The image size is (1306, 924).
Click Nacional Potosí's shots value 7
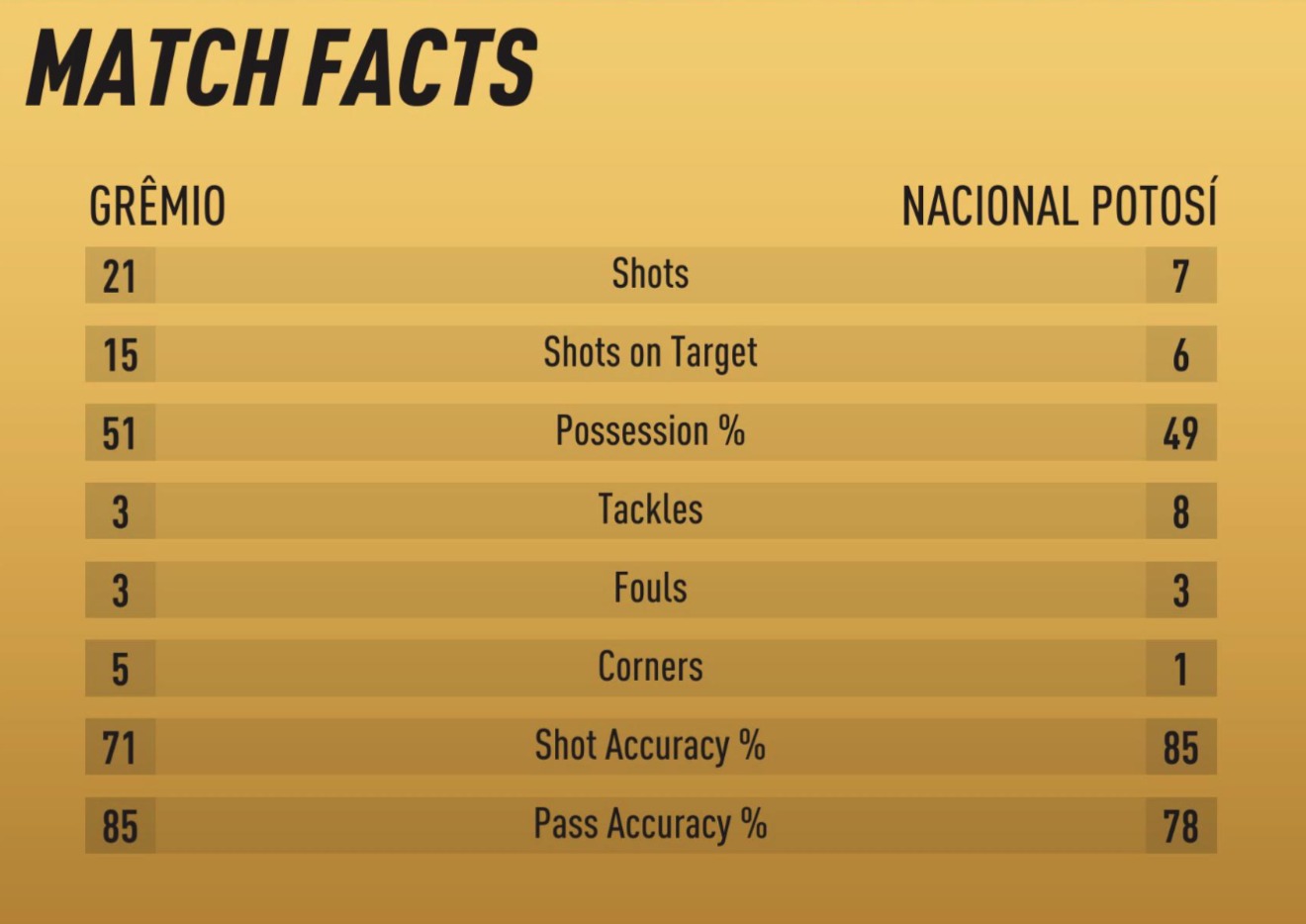coord(1180,276)
